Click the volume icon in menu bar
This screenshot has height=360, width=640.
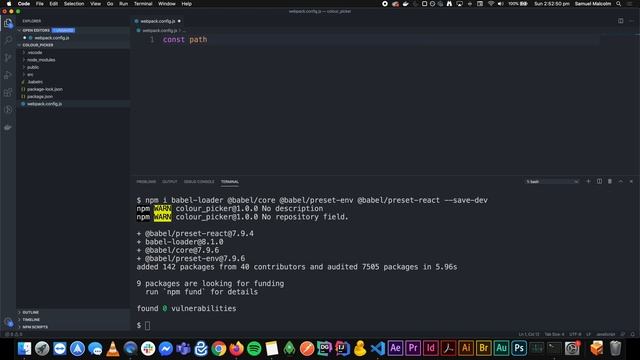(500, 4)
